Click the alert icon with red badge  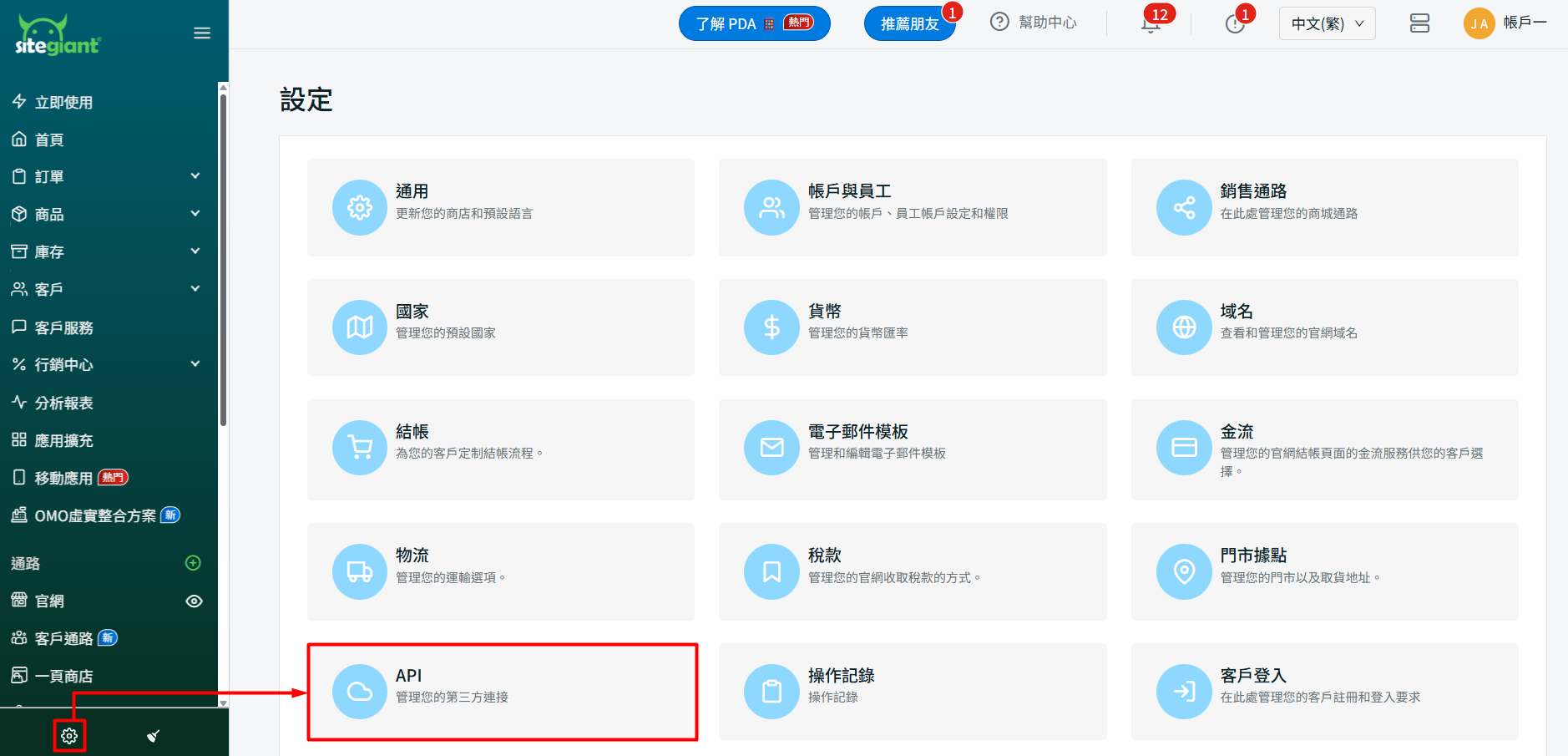1235,24
